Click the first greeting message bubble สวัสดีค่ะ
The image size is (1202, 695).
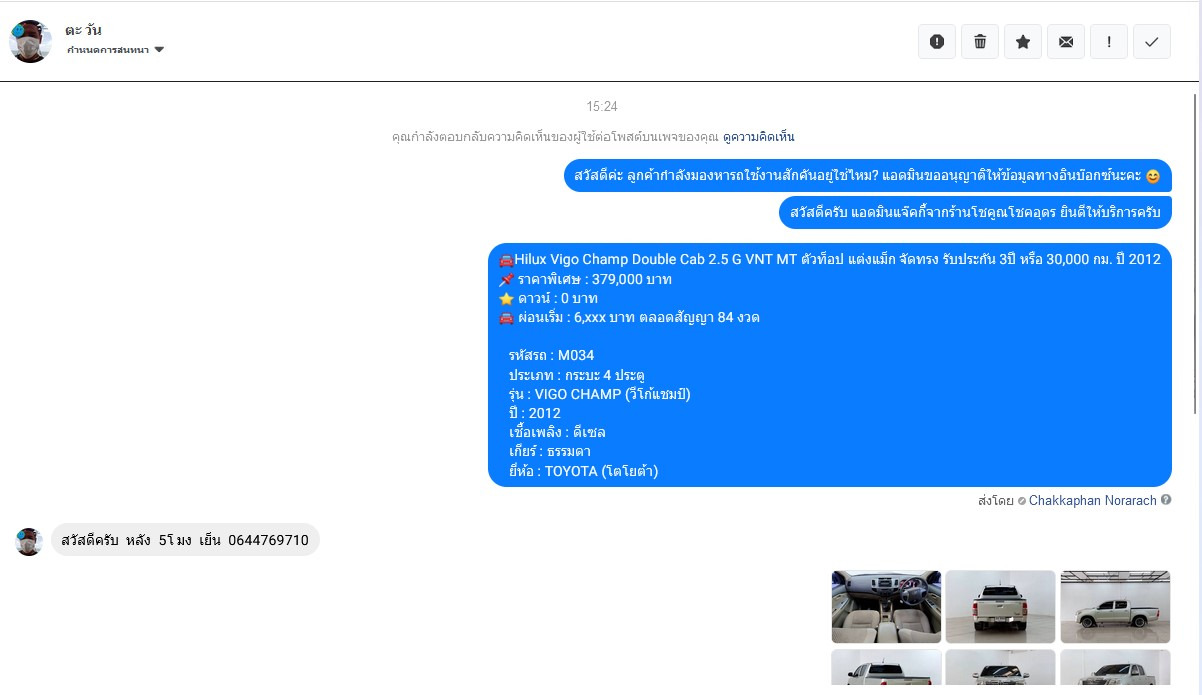pos(867,176)
